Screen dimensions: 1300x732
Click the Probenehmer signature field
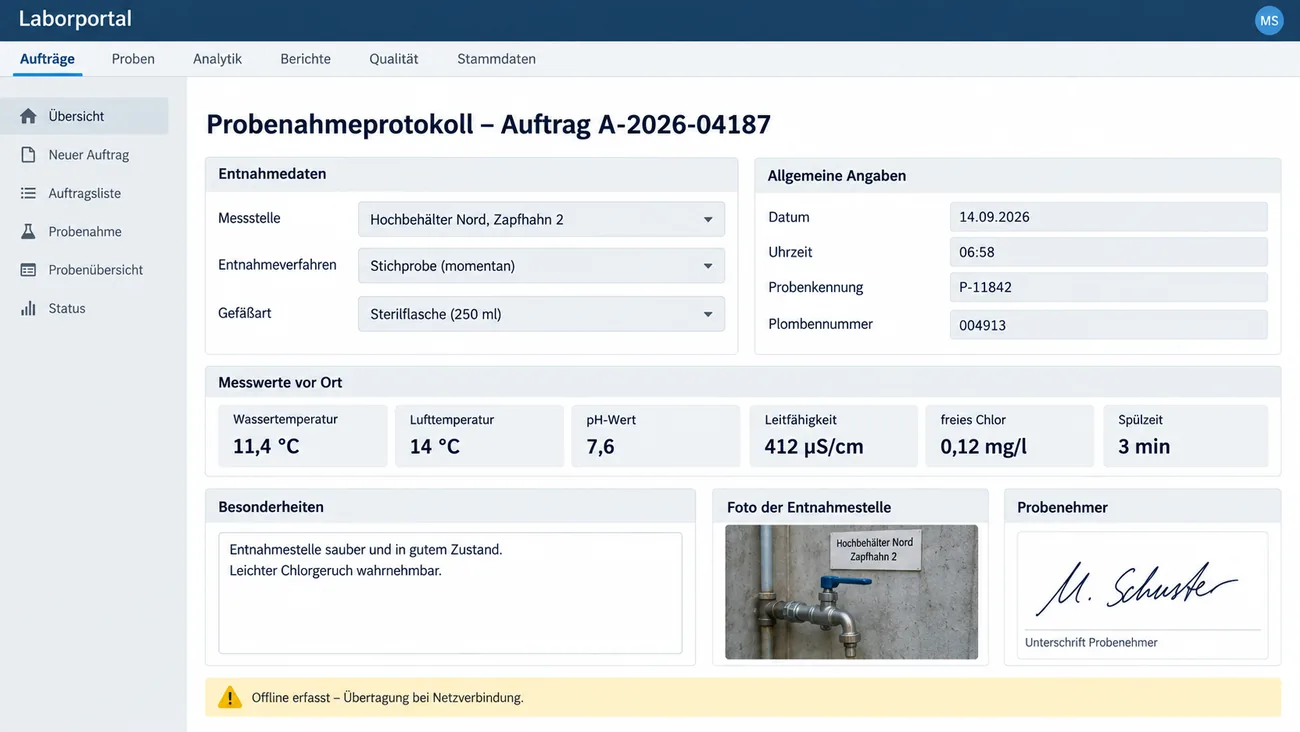[x=1142, y=596]
